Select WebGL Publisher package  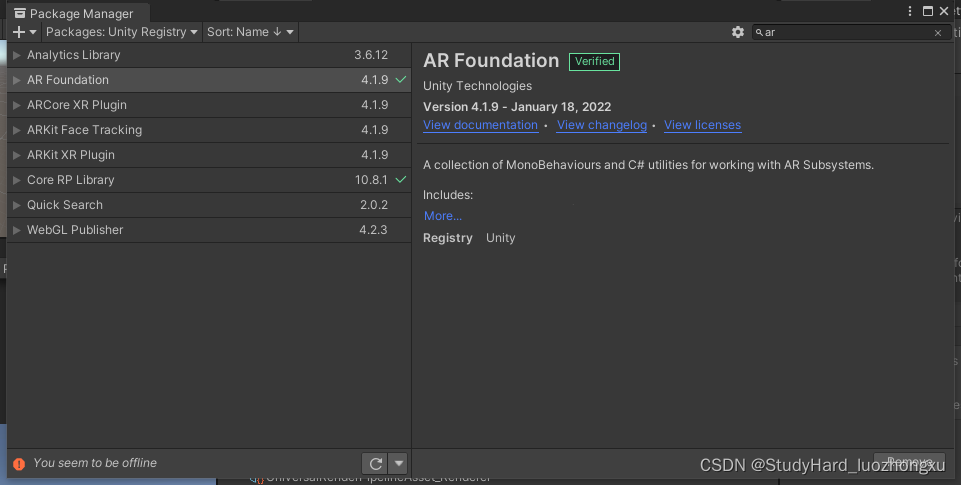[209, 230]
